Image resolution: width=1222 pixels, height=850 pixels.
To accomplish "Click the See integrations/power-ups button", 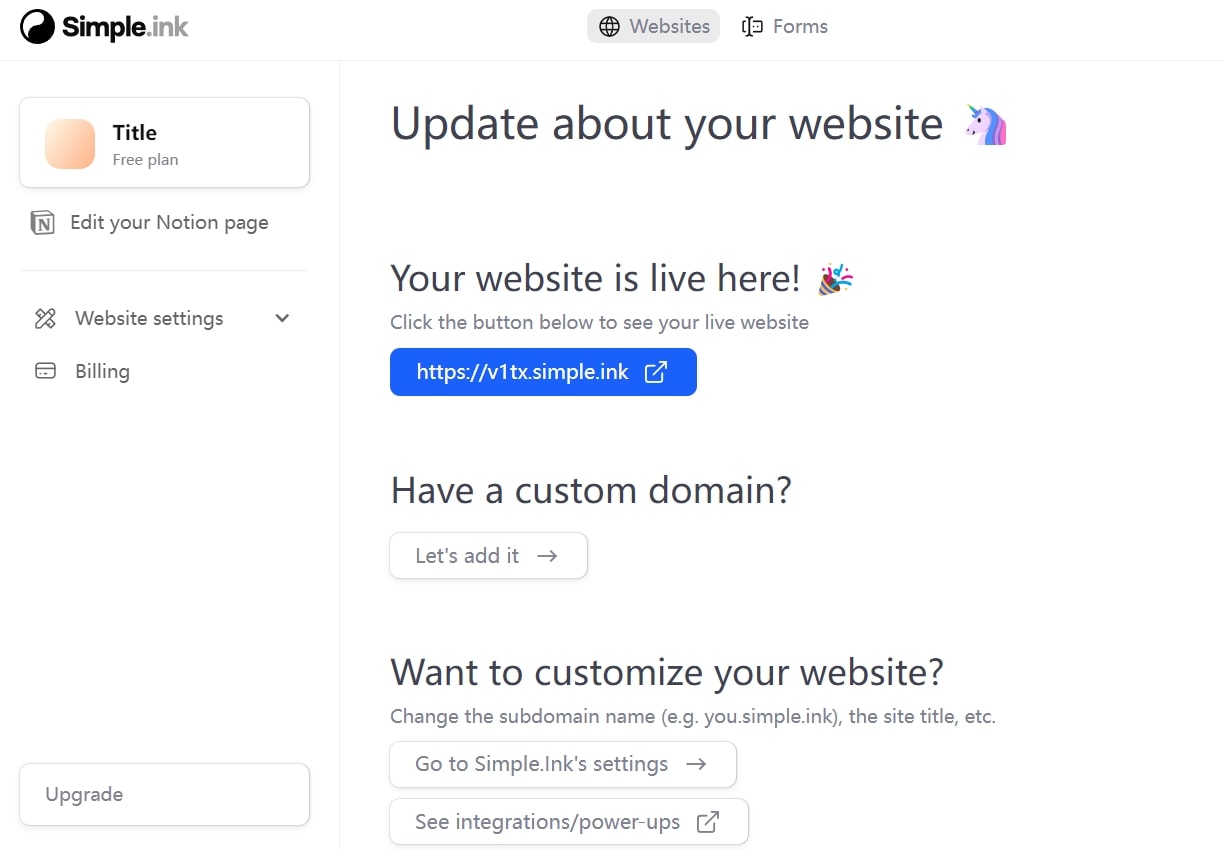I will click(548, 822).
